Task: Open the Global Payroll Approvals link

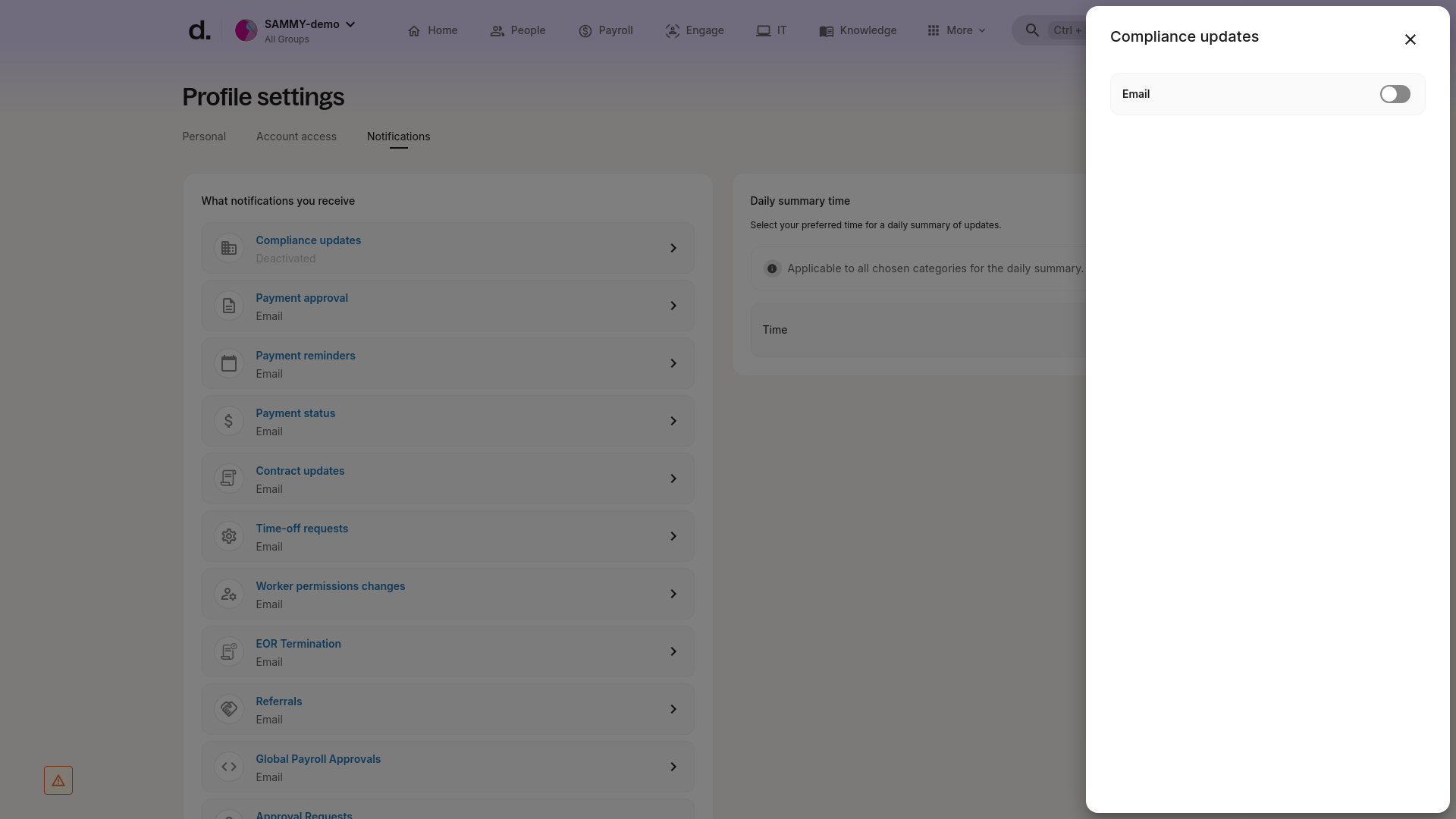Action: click(x=318, y=759)
